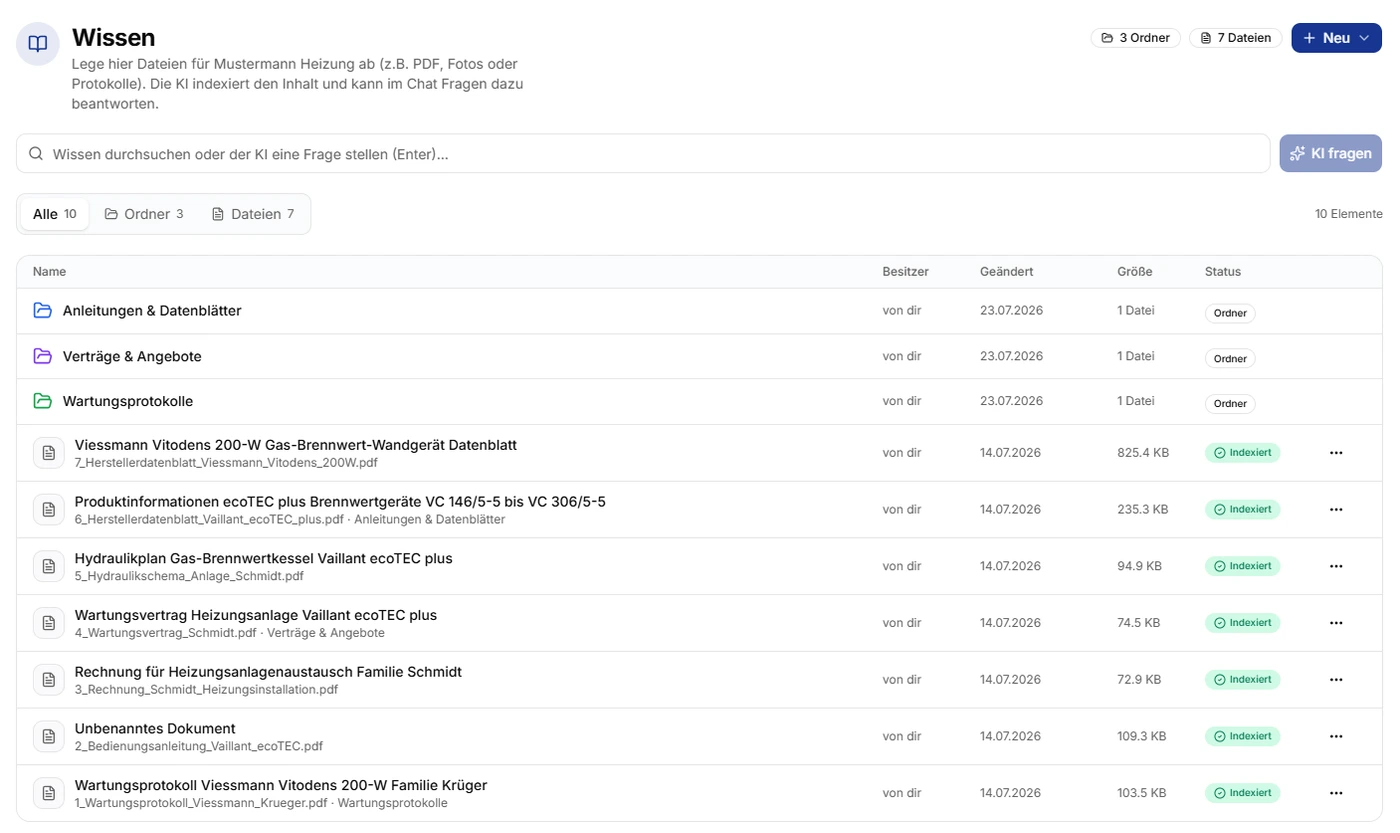The width and height of the screenshot is (1400, 833).
Task: Switch to the Dateien tab
Action: point(253,214)
